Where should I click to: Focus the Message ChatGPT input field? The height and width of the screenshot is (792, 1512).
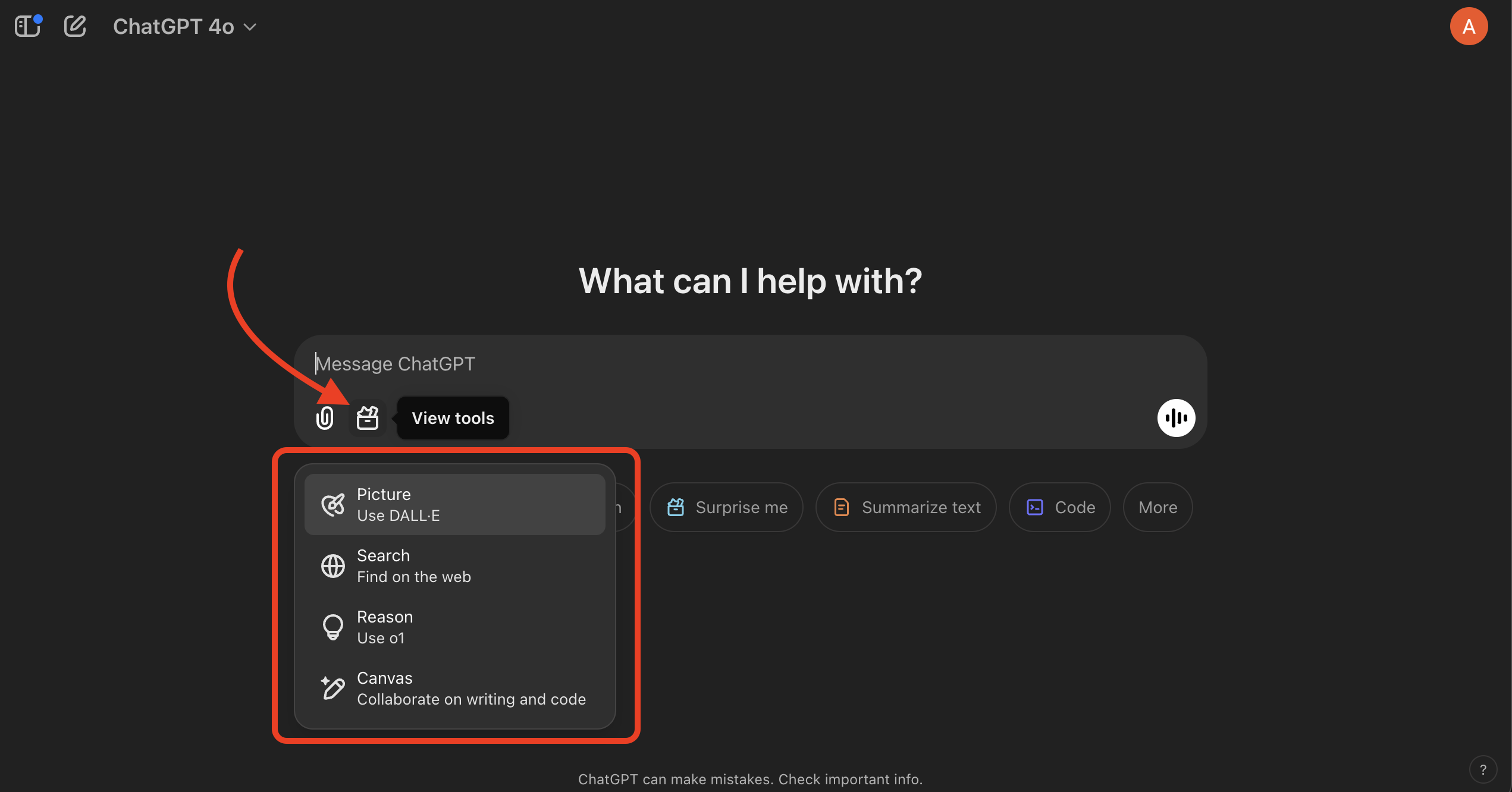tap(714, 364)
